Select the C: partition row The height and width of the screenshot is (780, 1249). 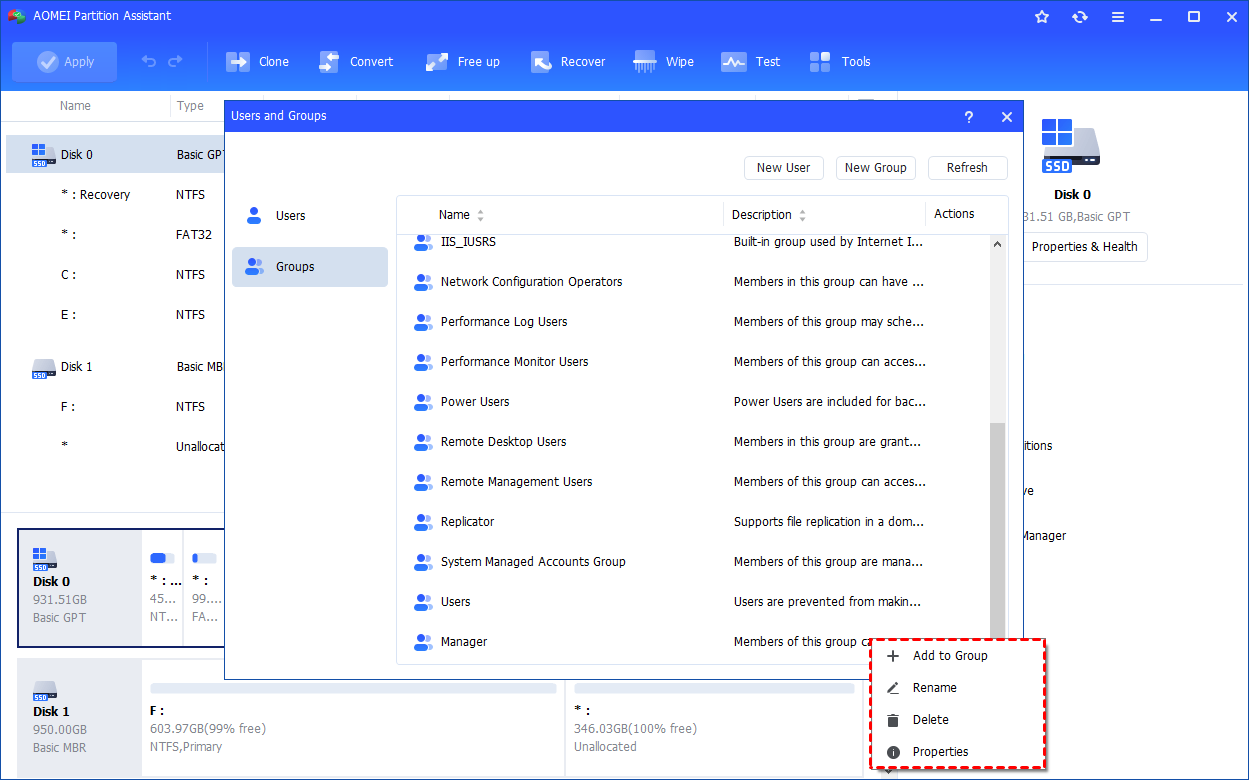pyautogui.click(x=116, y=275)
